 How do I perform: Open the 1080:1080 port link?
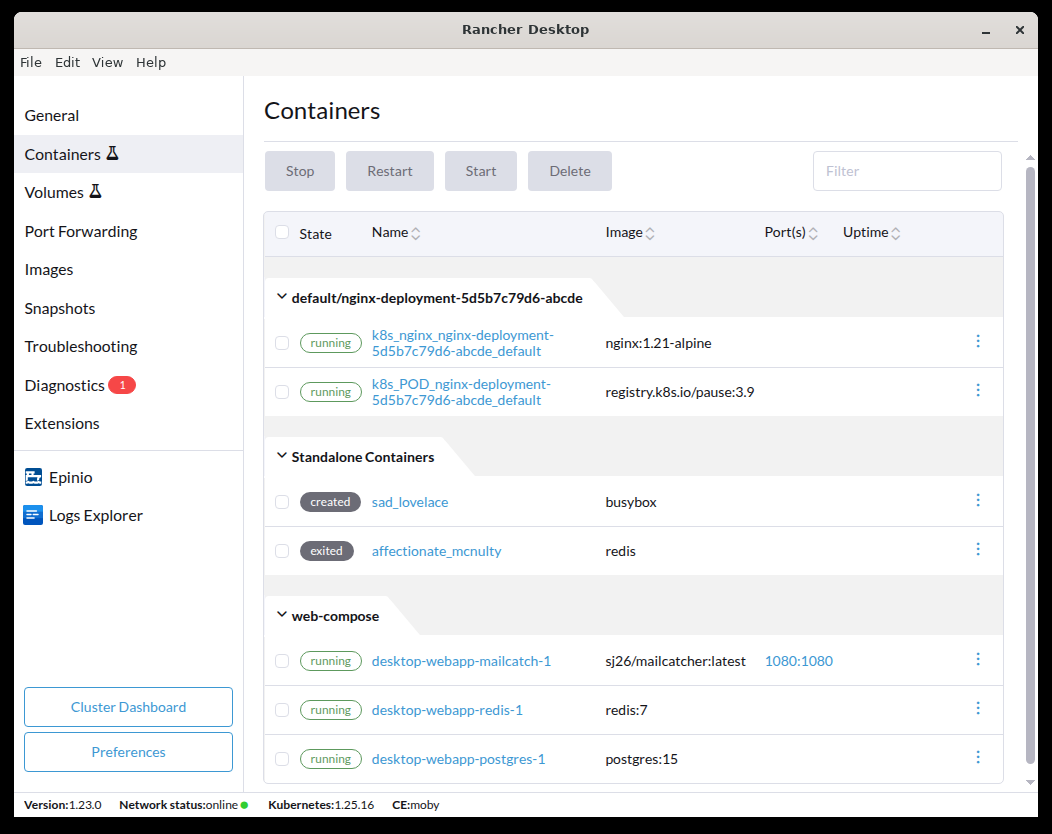[798, 661]
